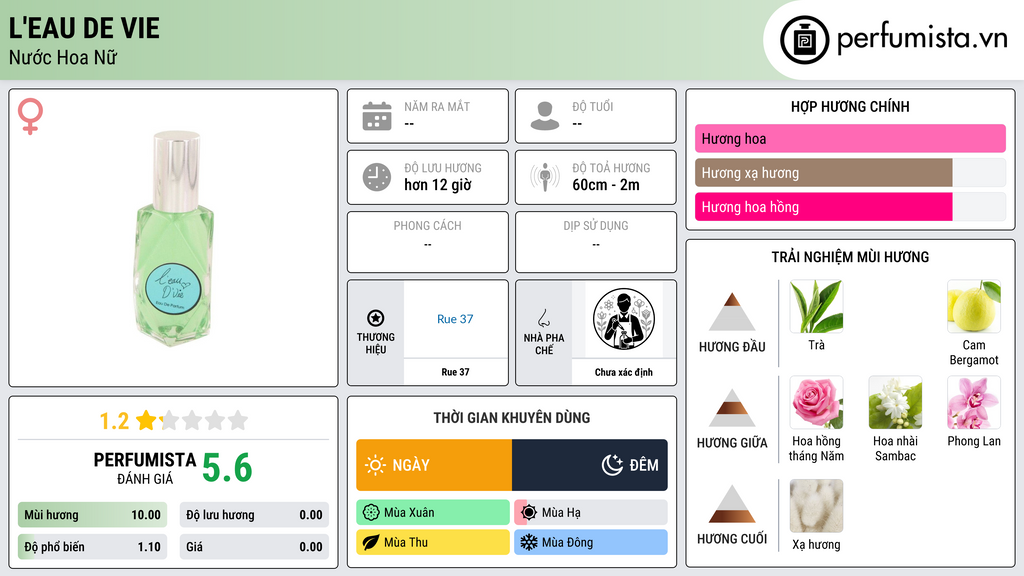
Task: Click the perfumer illustration above Chưa xác định
Action: 624,319
